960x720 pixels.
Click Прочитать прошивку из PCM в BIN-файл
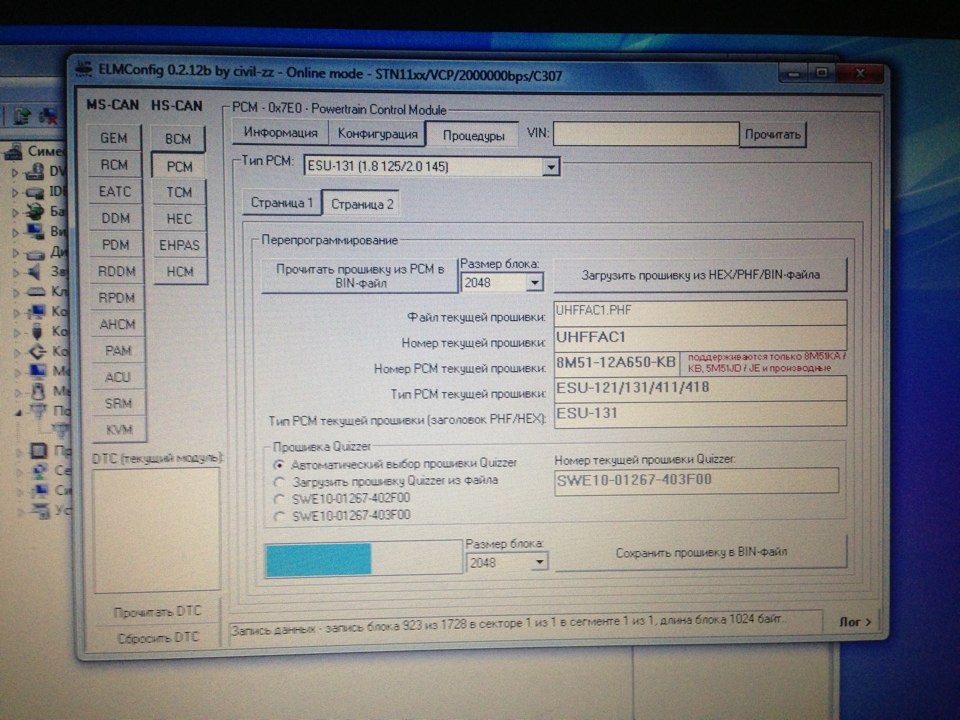pyautogui.click(x=360, y=276)
